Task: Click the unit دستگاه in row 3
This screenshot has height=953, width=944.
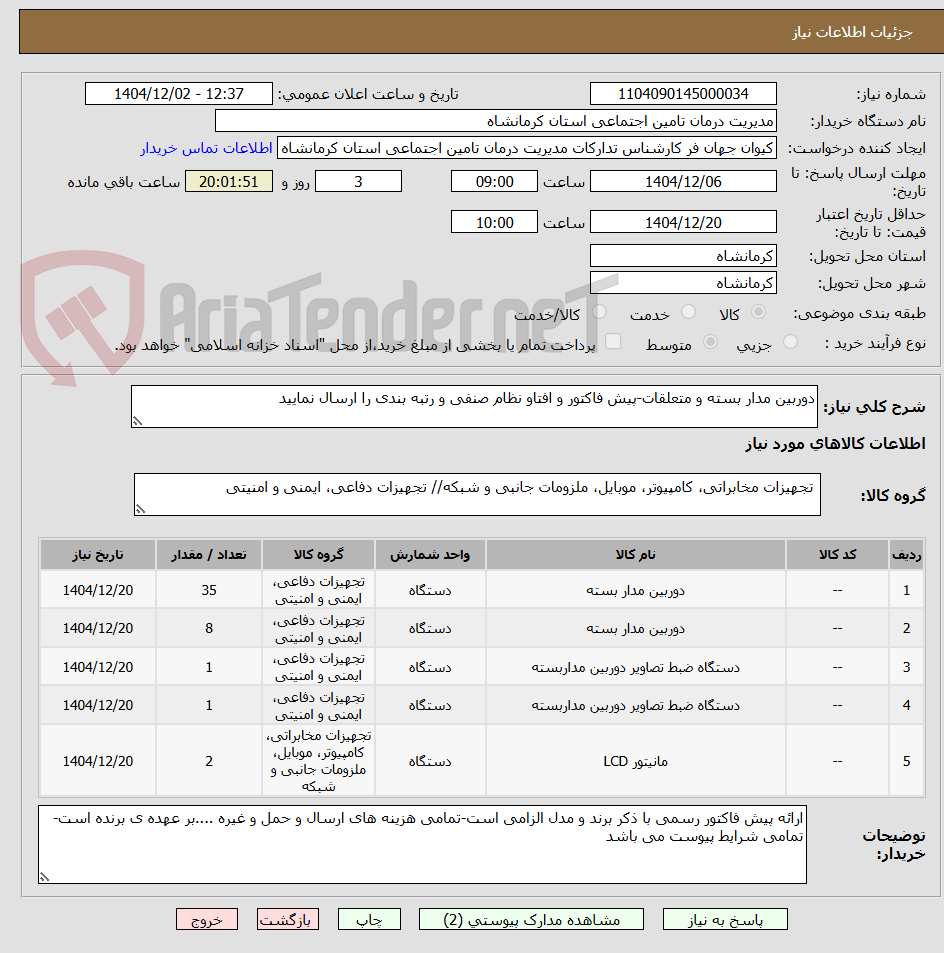Action: coord(430,667)
